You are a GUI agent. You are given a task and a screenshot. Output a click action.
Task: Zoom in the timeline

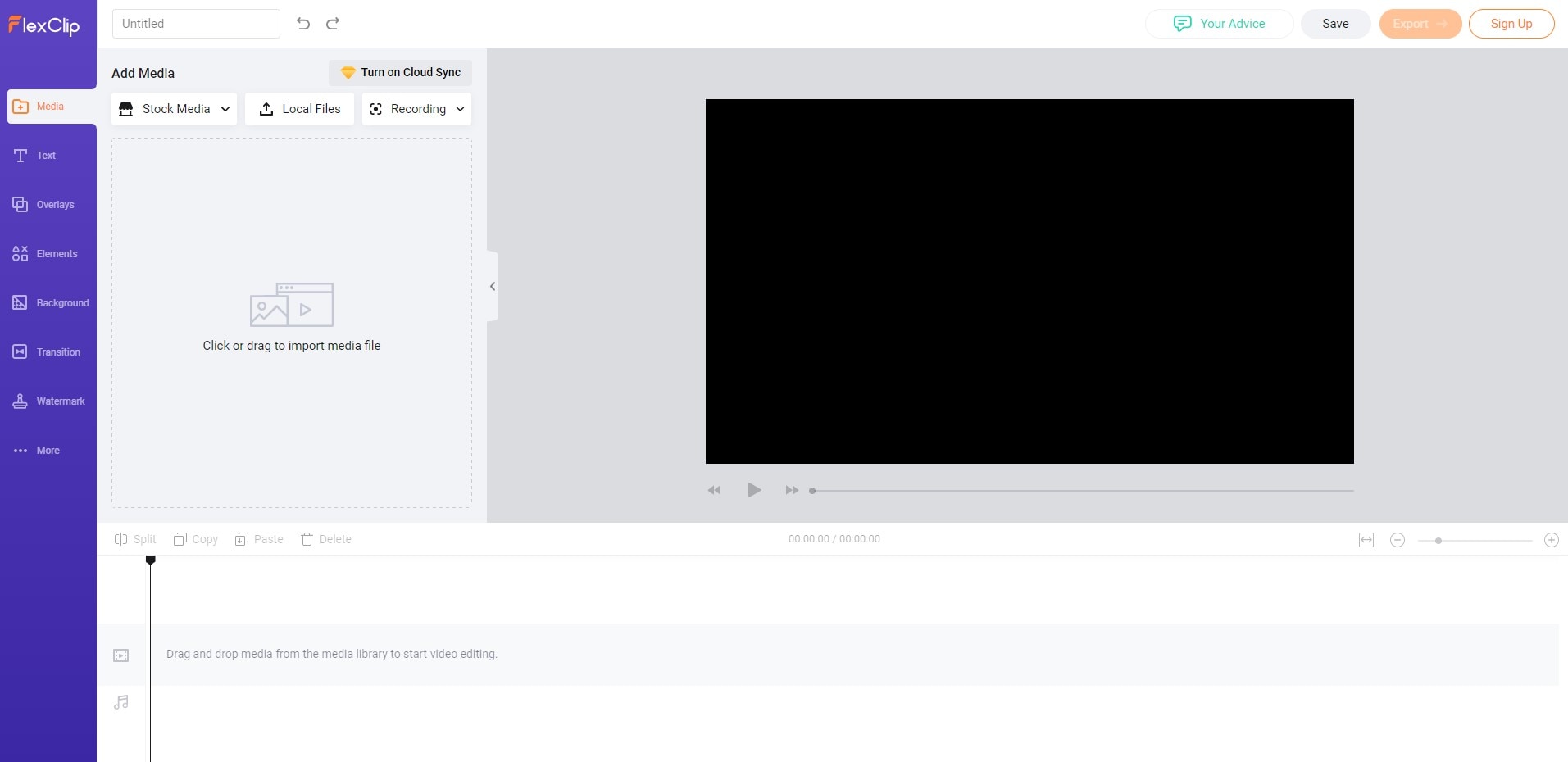point(1552,540)
